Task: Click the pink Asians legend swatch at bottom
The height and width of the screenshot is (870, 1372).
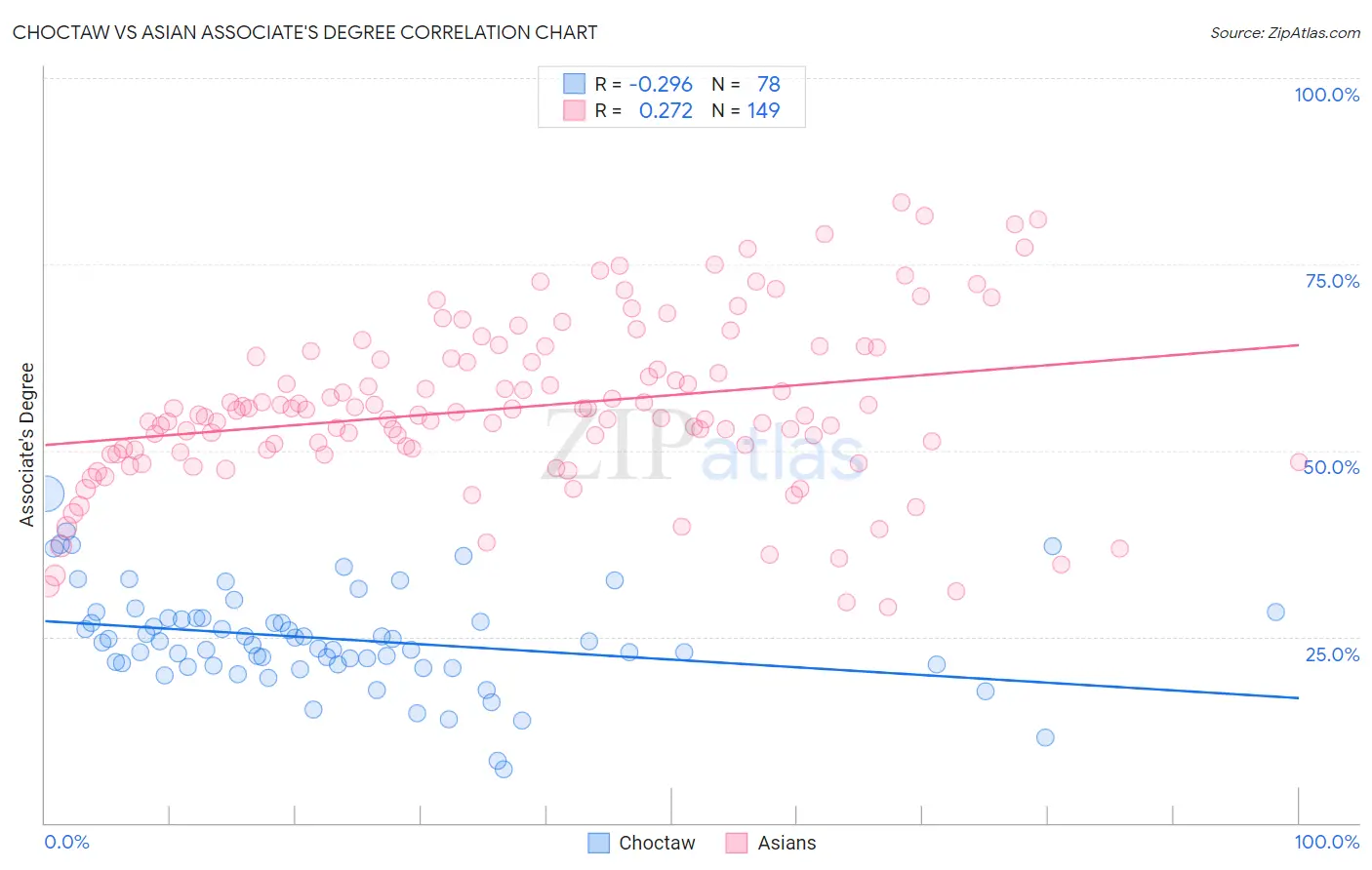Action: point(737,843)
